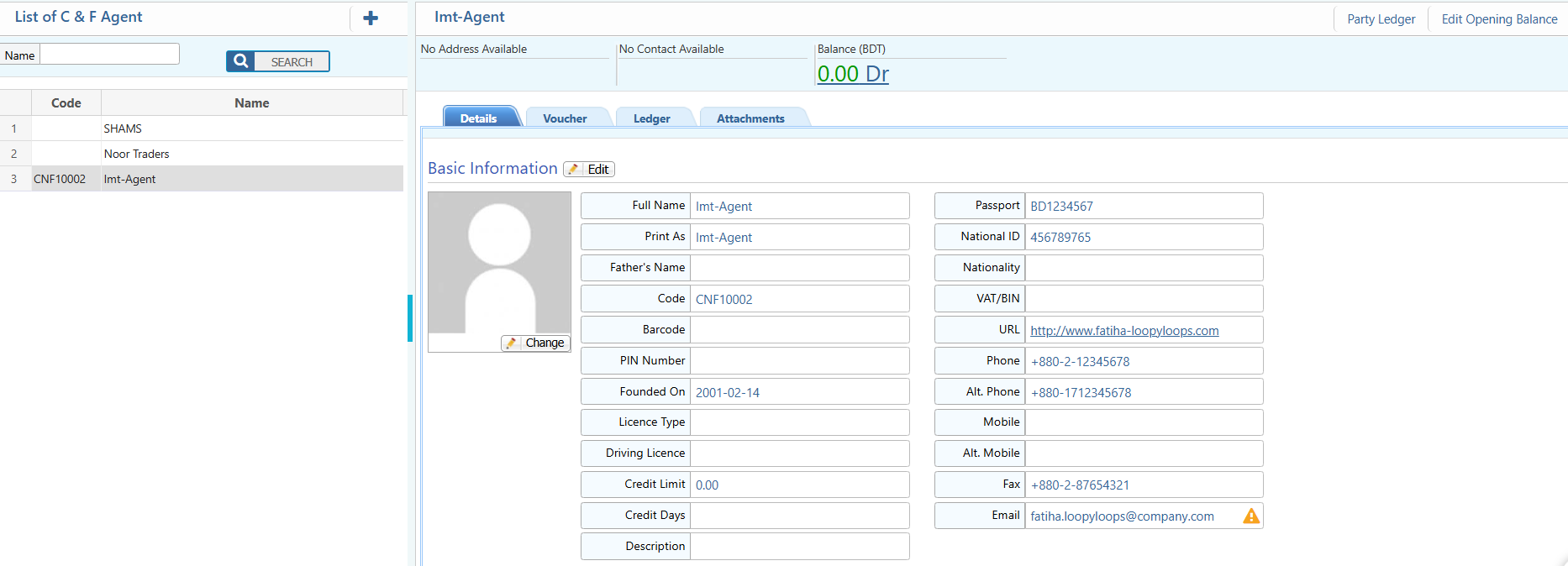
Task: Click the pencil Edit button for Basic Information
Action: point(589,169)
